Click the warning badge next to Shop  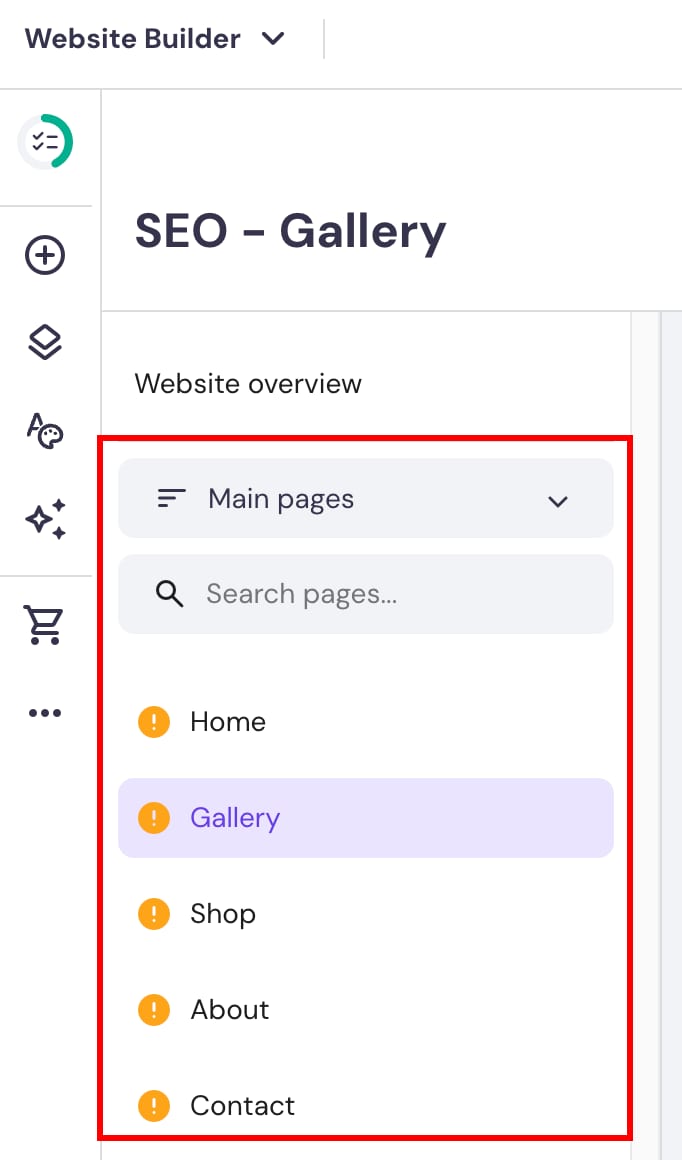coord(153,913)
